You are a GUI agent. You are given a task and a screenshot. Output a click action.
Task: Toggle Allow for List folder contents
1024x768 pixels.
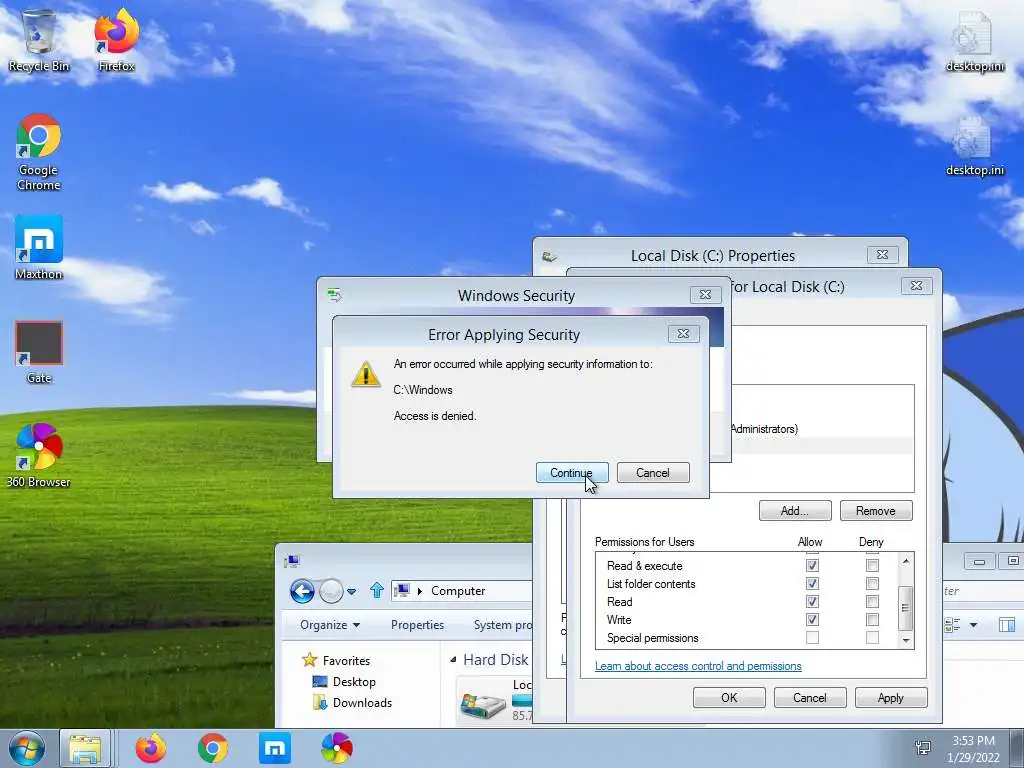click(812, 584)
